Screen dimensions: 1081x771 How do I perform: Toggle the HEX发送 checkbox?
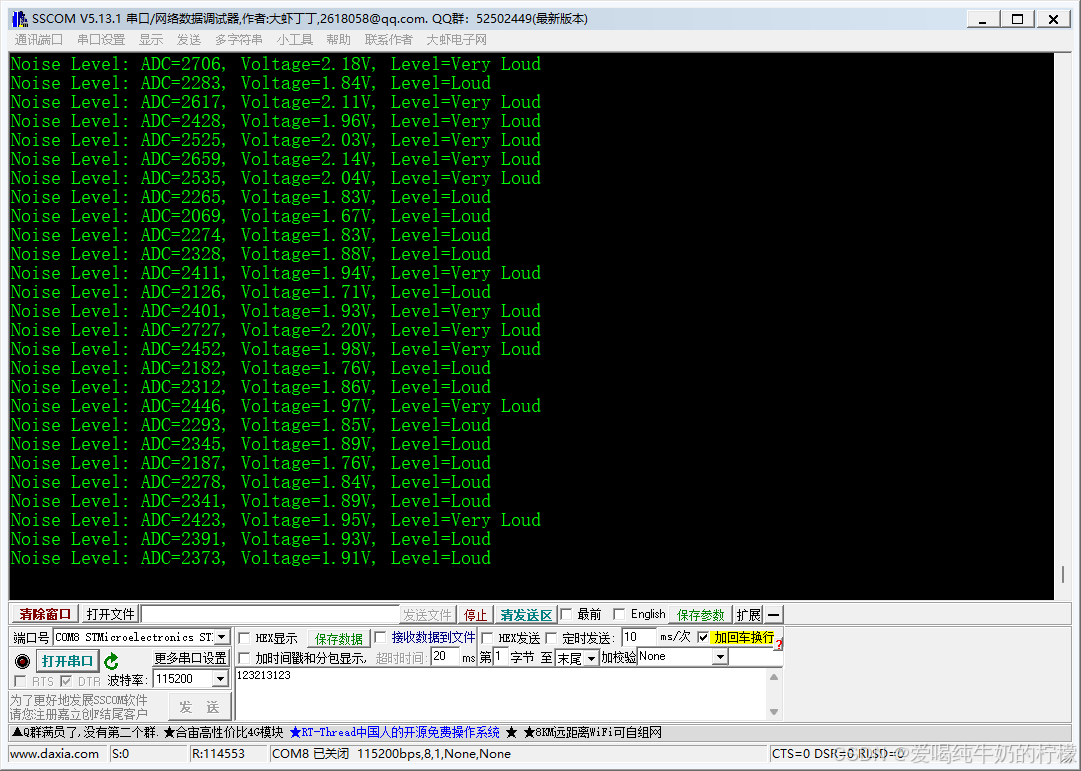pyautogui.click(x=487, y=638)
